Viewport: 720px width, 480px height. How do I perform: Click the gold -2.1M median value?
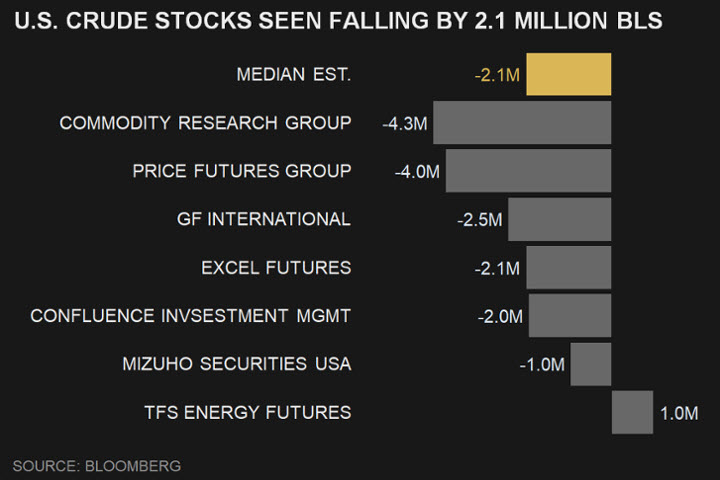(x=497, y=76)
